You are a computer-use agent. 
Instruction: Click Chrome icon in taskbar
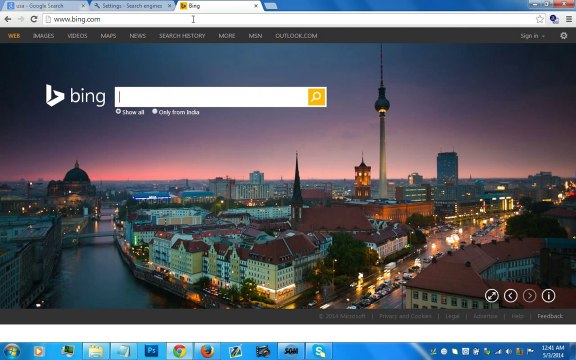coord(179,351)
